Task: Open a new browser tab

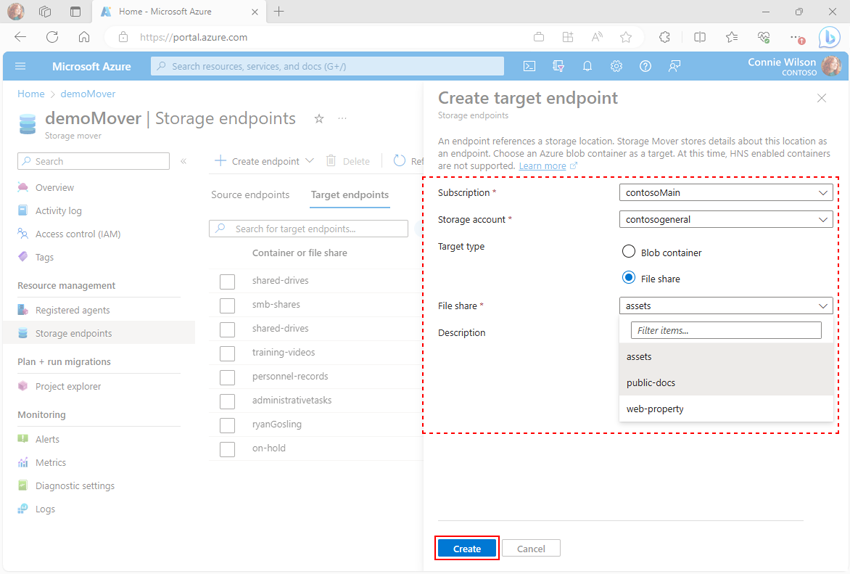Action: (x=279, y=11)
